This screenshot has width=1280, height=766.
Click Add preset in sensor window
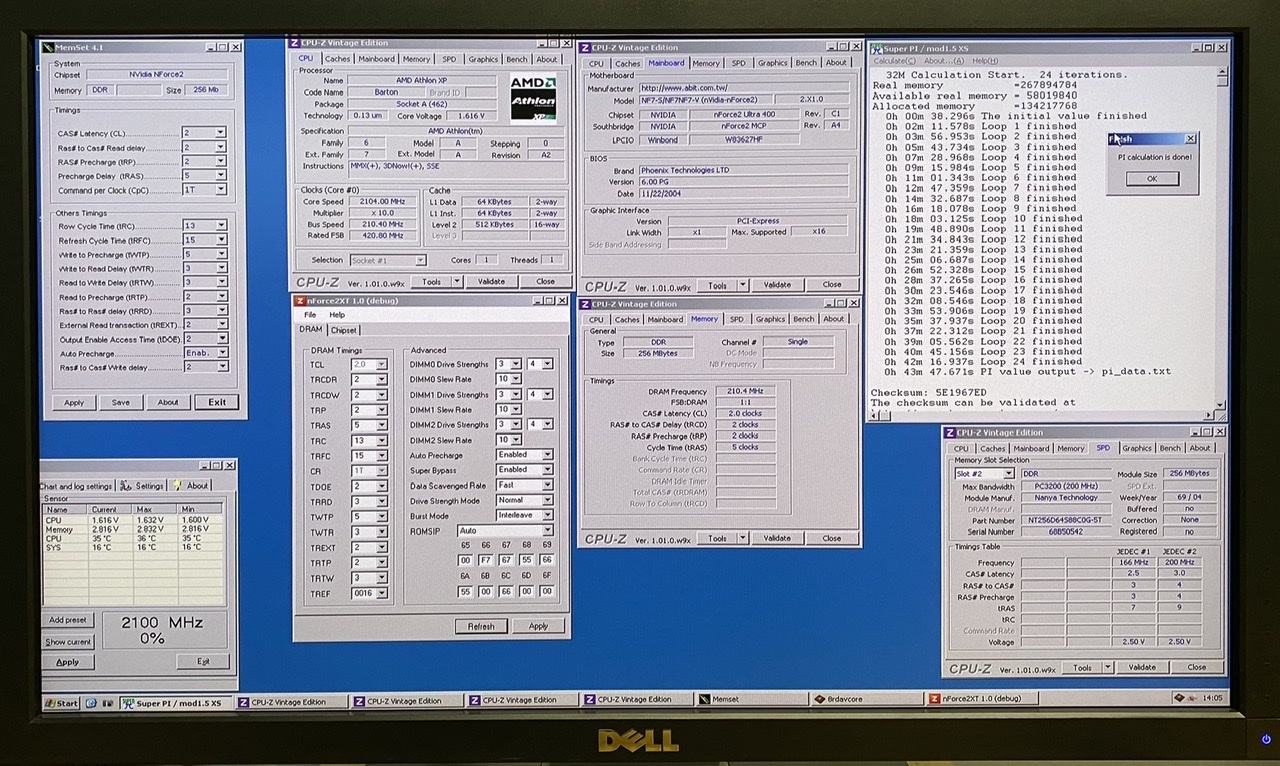[68, 620]
